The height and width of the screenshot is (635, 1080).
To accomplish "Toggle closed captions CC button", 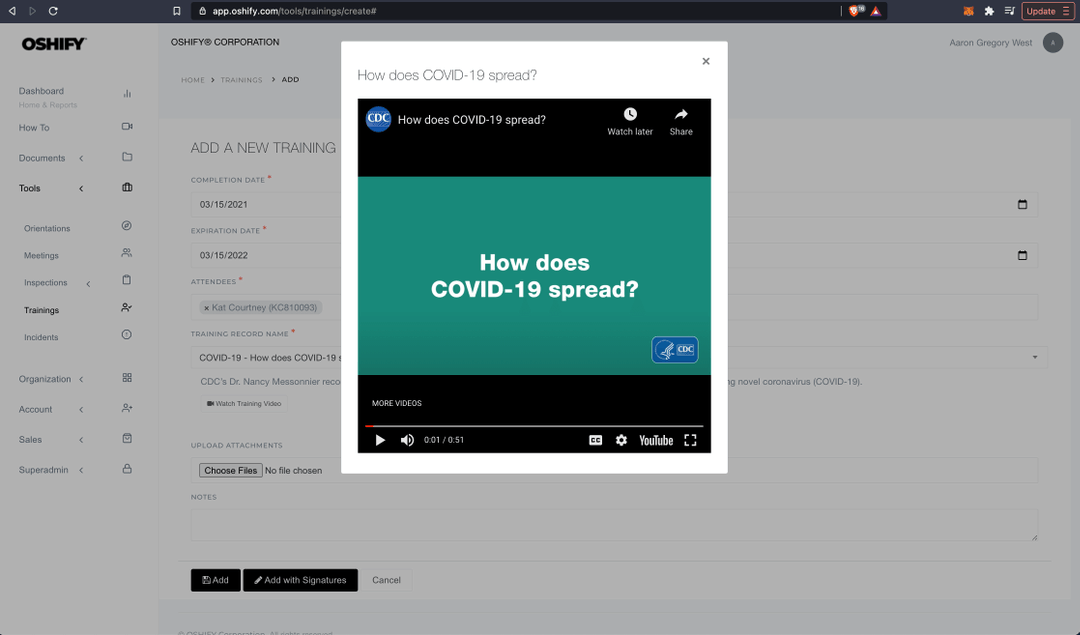I will tap(596, 440).
